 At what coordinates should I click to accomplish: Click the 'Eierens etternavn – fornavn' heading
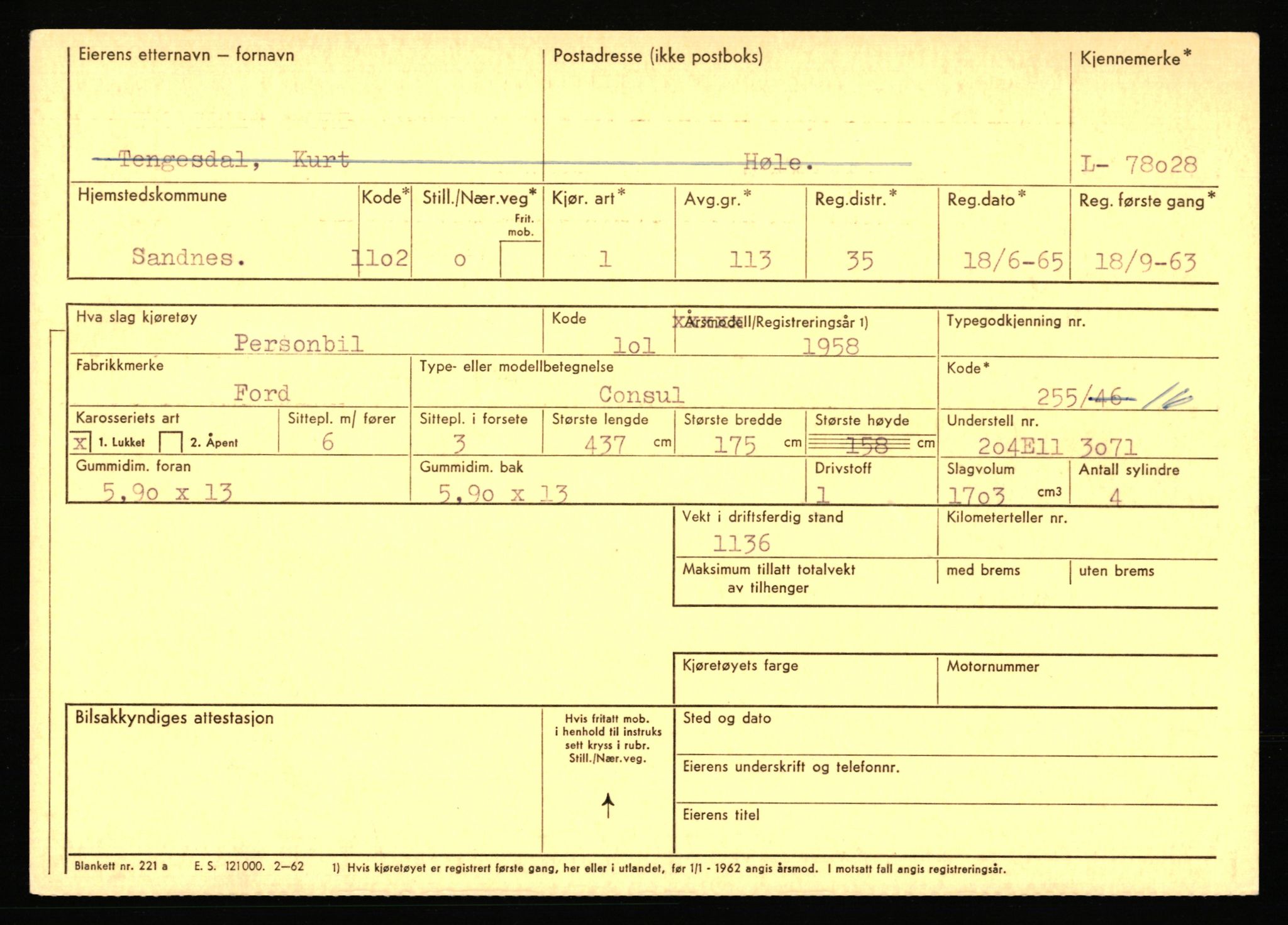click(186, 55)
